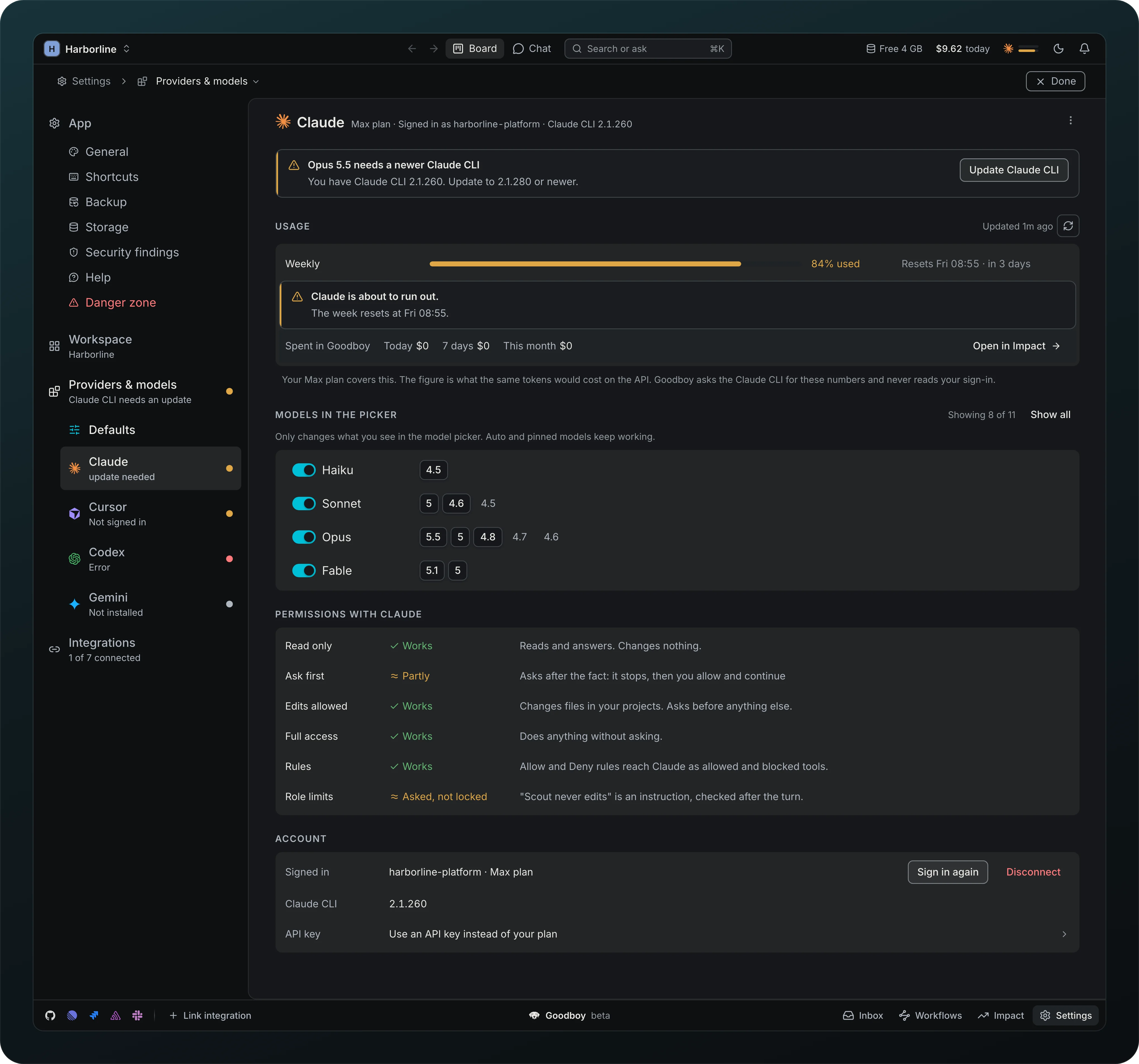This screenshot has height=1064, width=1139.
Task: Open the Gemini provider in sidebar
Action: (151, 604)
